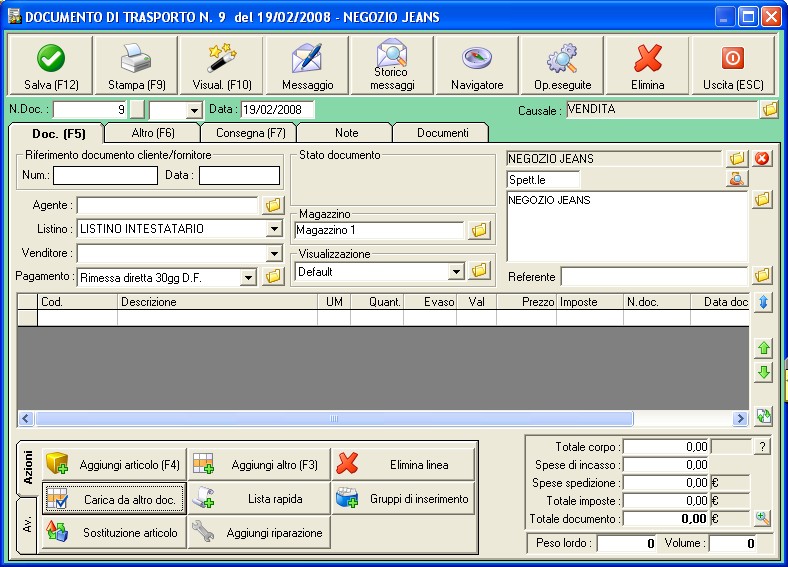Open Causale folder lookup icon

click(x=769, y=109)
